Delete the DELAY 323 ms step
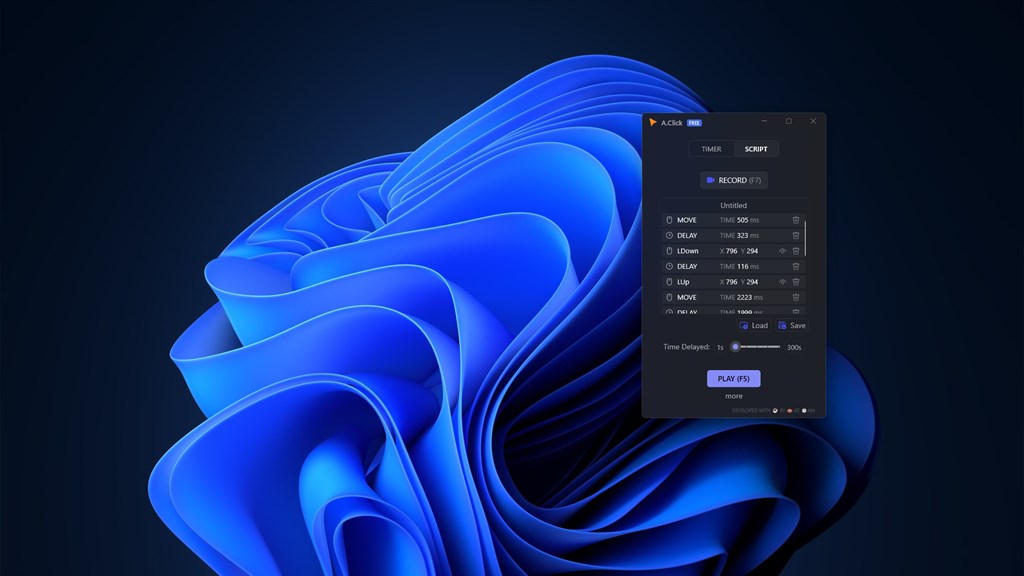 coord(795,236)
